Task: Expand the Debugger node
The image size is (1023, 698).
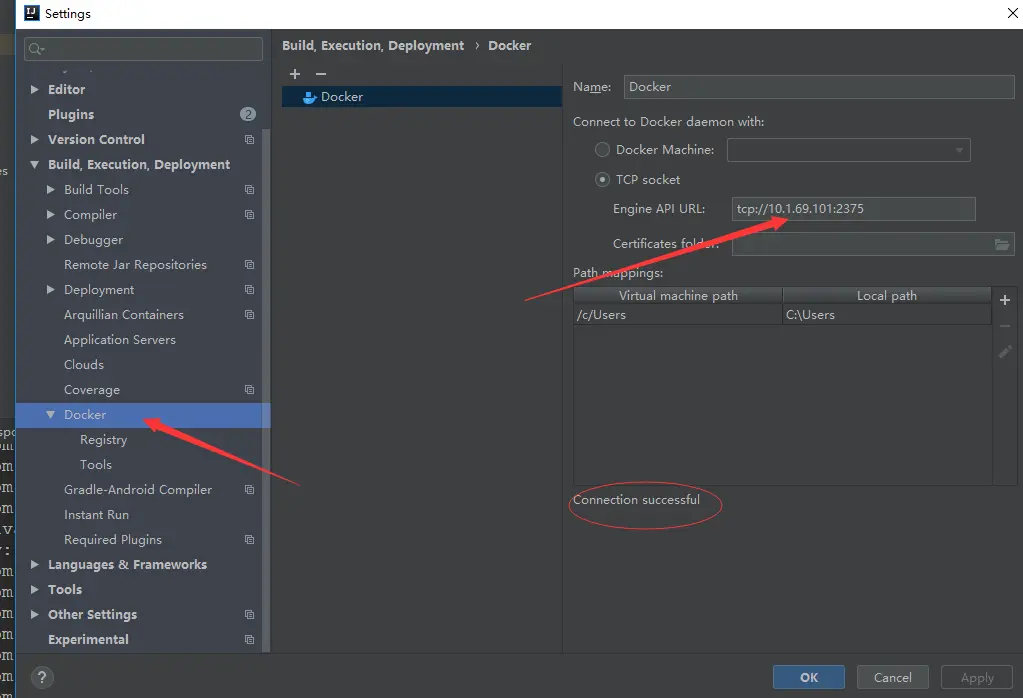Action: 51,239
